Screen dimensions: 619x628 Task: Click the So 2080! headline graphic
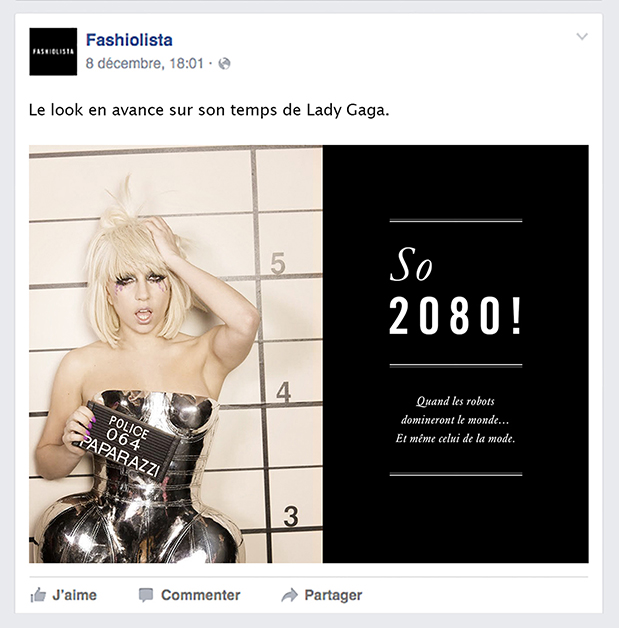point(456,292)
